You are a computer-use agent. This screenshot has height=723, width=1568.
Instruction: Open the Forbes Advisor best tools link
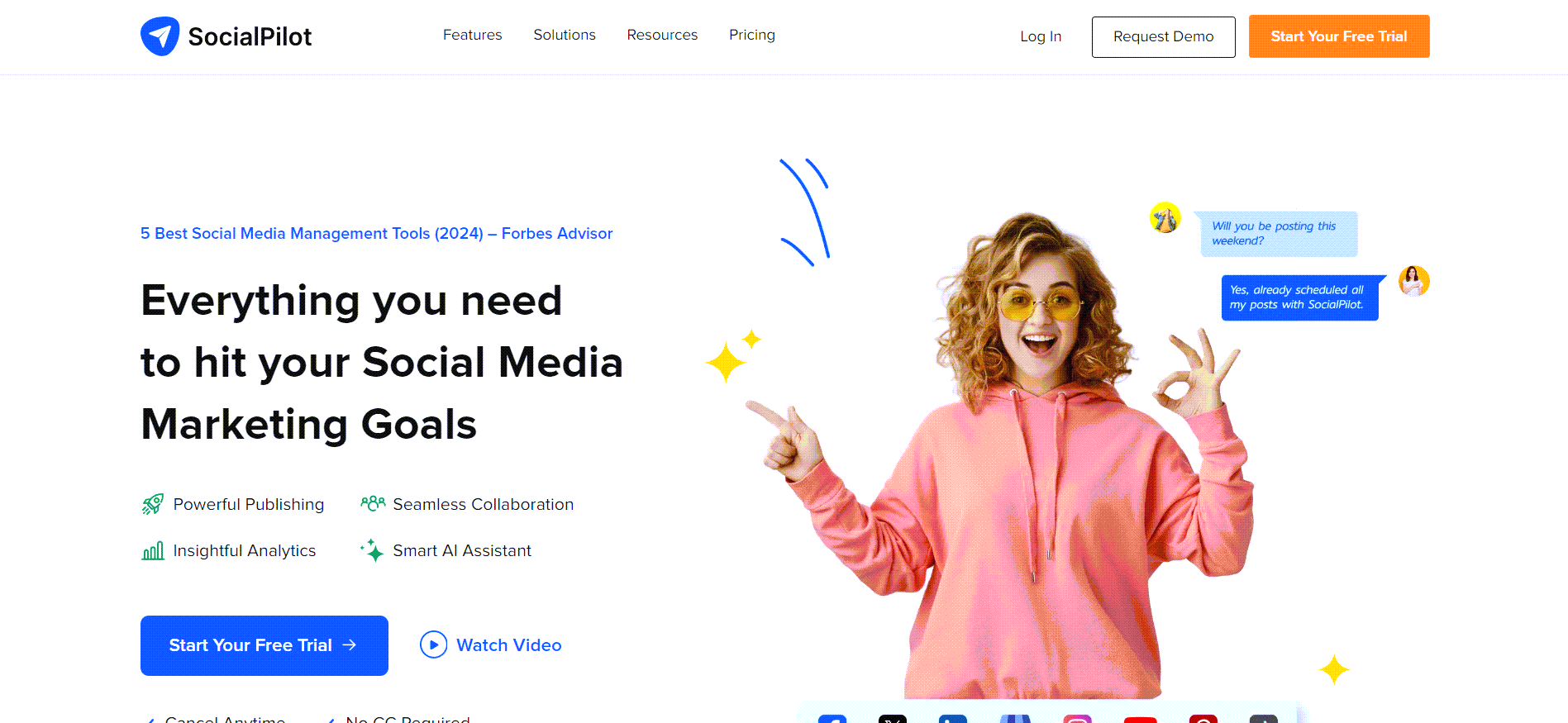[376, 234]
